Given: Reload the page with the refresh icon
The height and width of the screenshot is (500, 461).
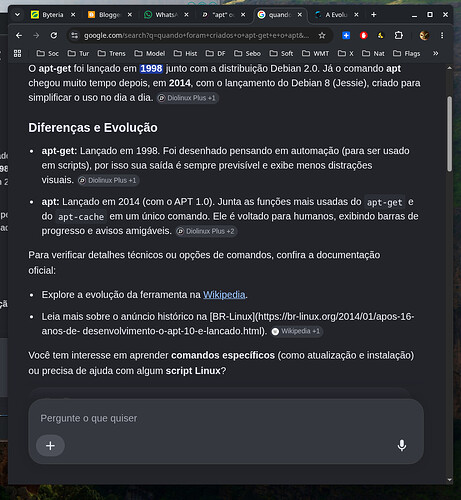Looking at the screenshot, I should [x=53, y=35].
